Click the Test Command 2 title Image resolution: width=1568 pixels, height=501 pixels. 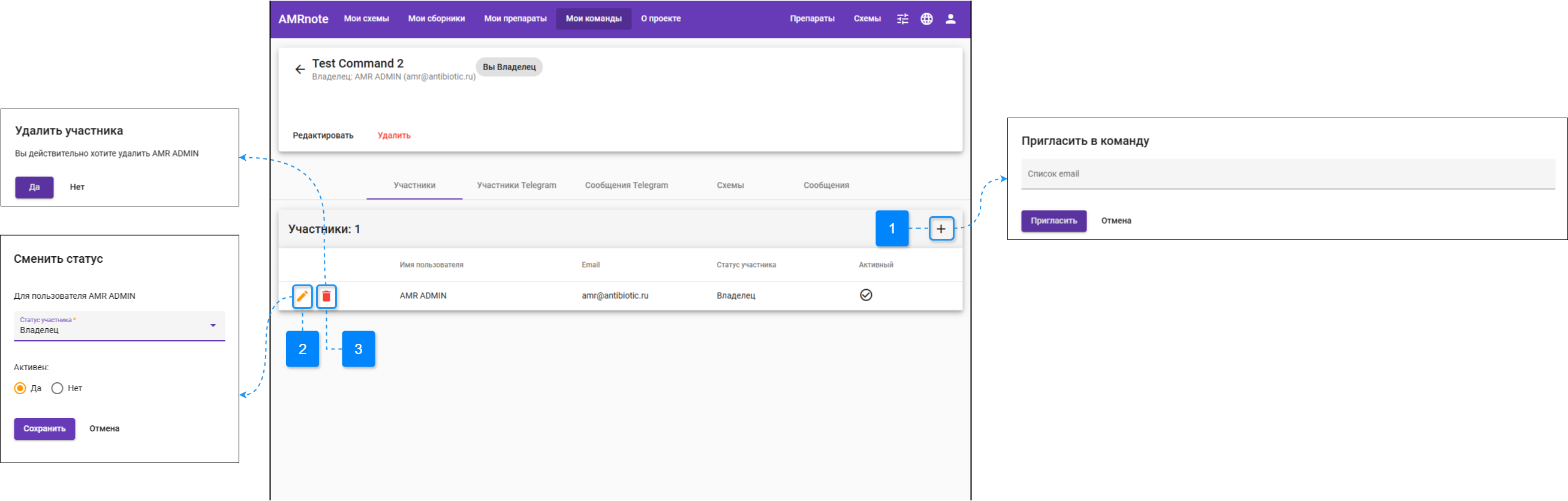coord(358,64)
